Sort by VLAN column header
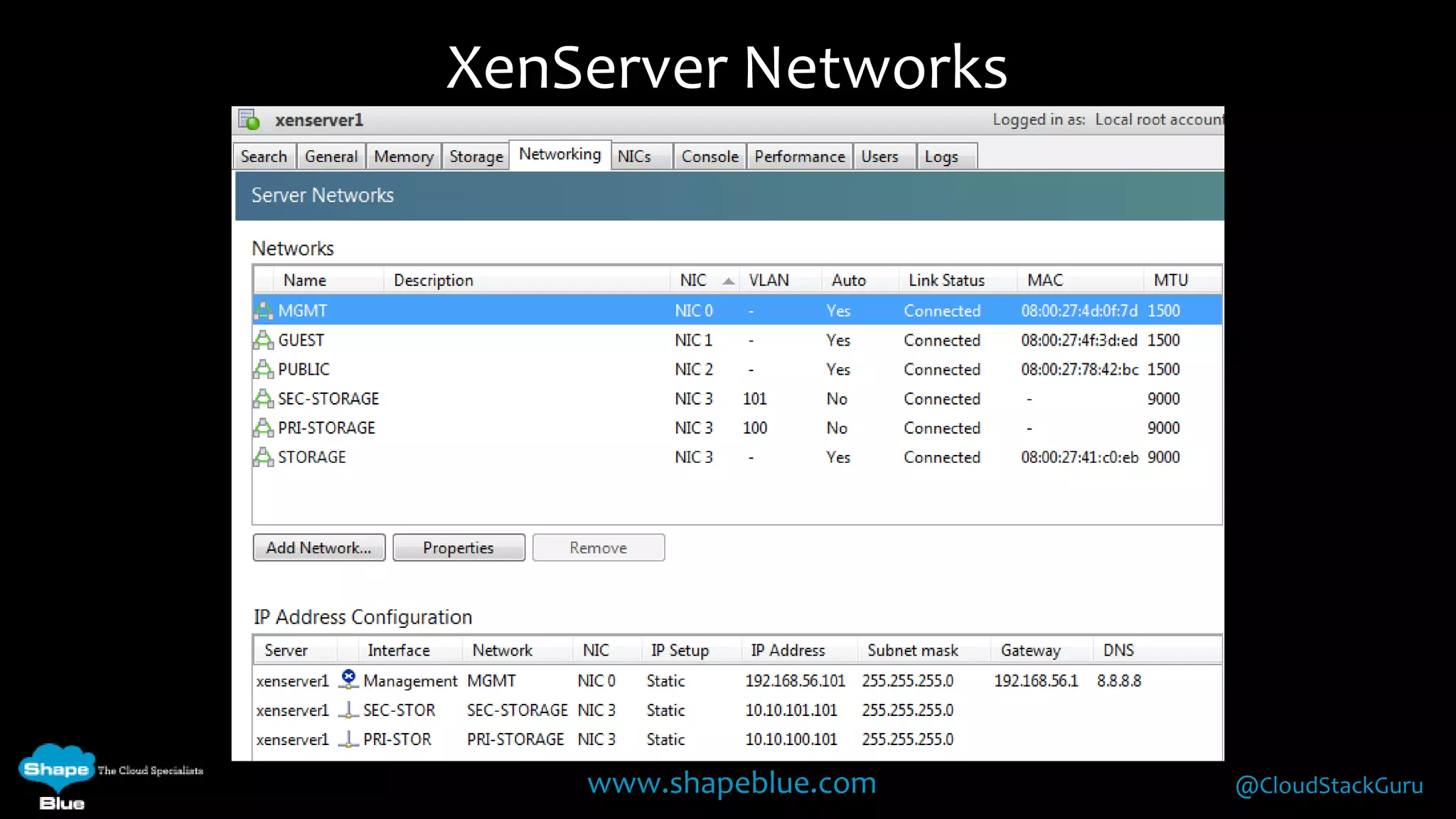Viewport: 1456px width, 819px height. (781, 280)
